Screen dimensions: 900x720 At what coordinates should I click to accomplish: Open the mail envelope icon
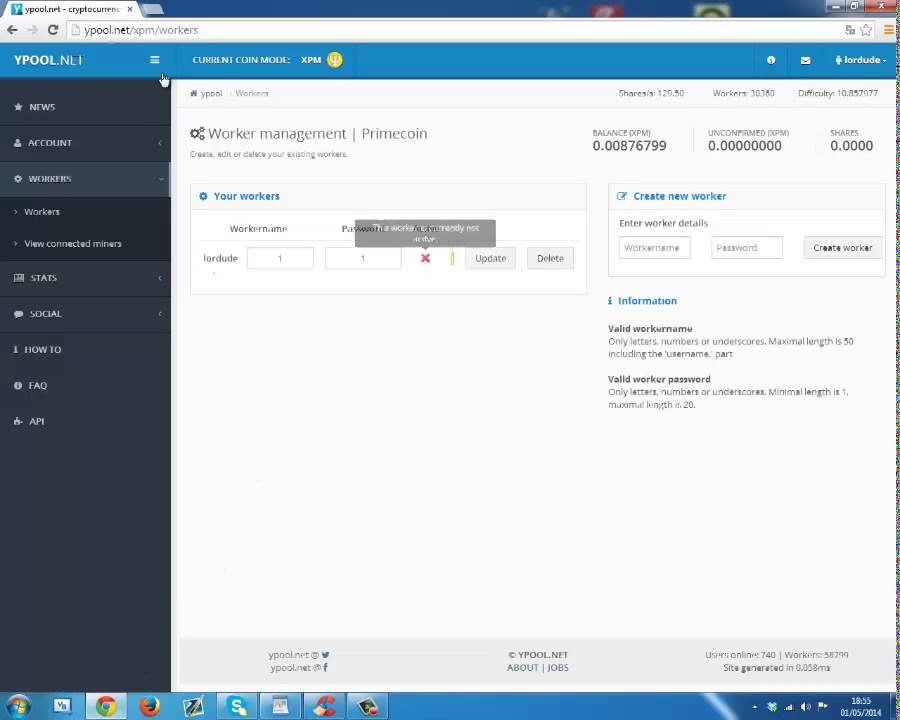[x=805, y=60]
